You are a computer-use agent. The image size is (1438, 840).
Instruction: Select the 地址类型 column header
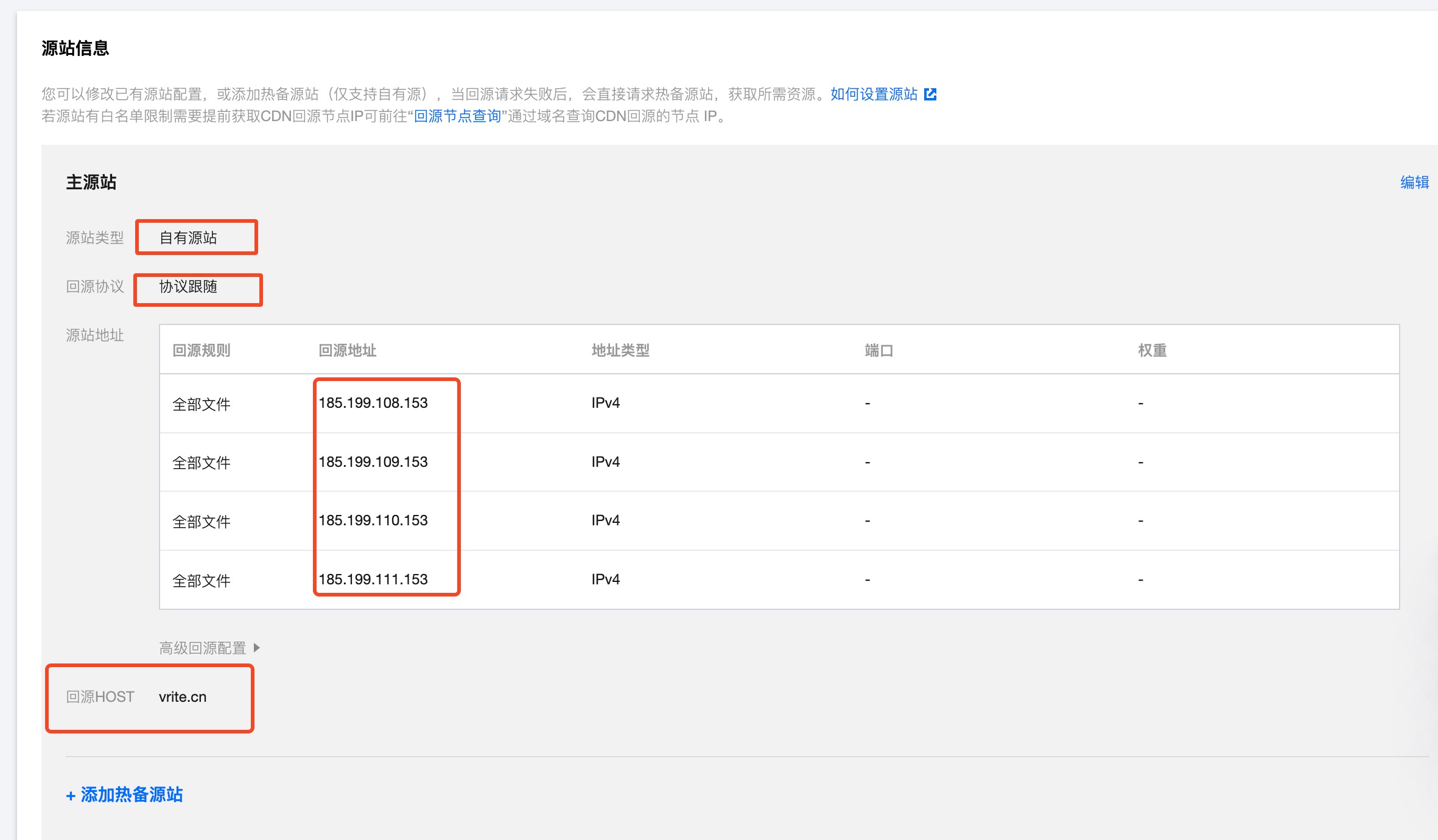click(x=620, y=351)
